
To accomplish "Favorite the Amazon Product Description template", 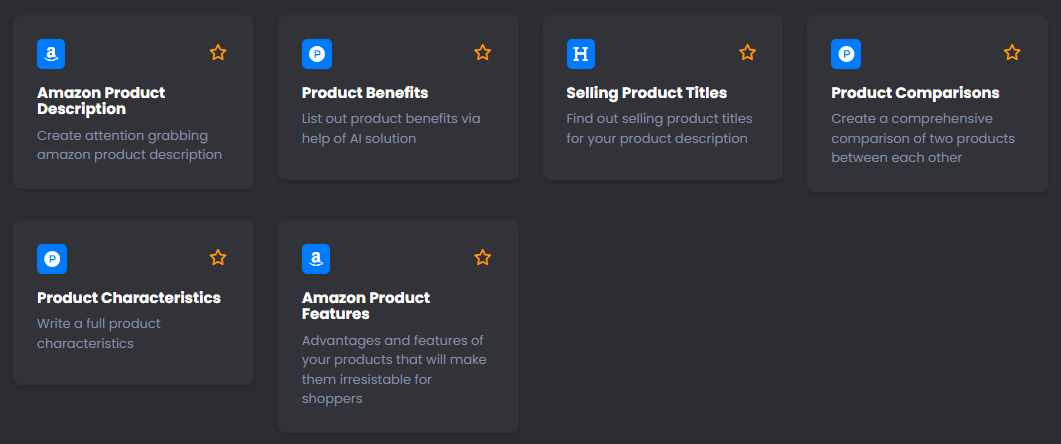I will coord(218,53).
